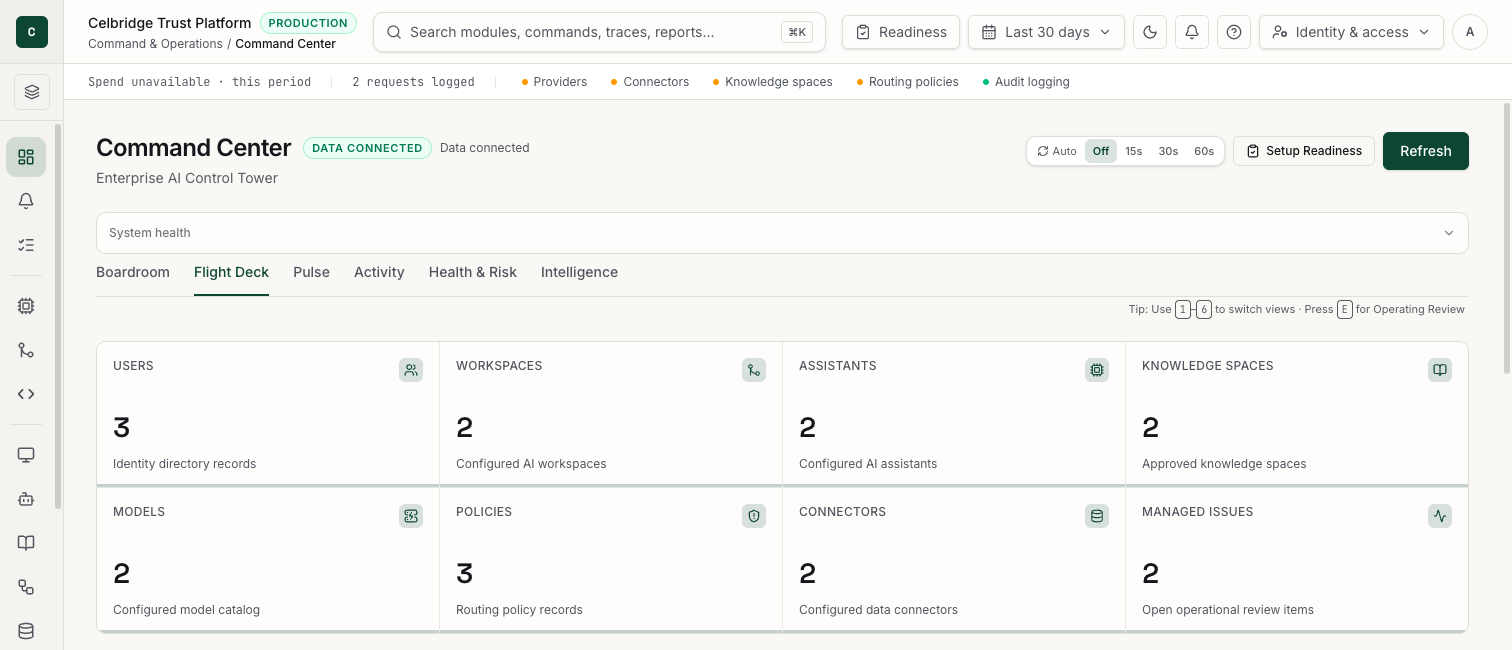Set refresh interval to 15s
Screen dimensions: 1512x650
(x=1134, y=151)
